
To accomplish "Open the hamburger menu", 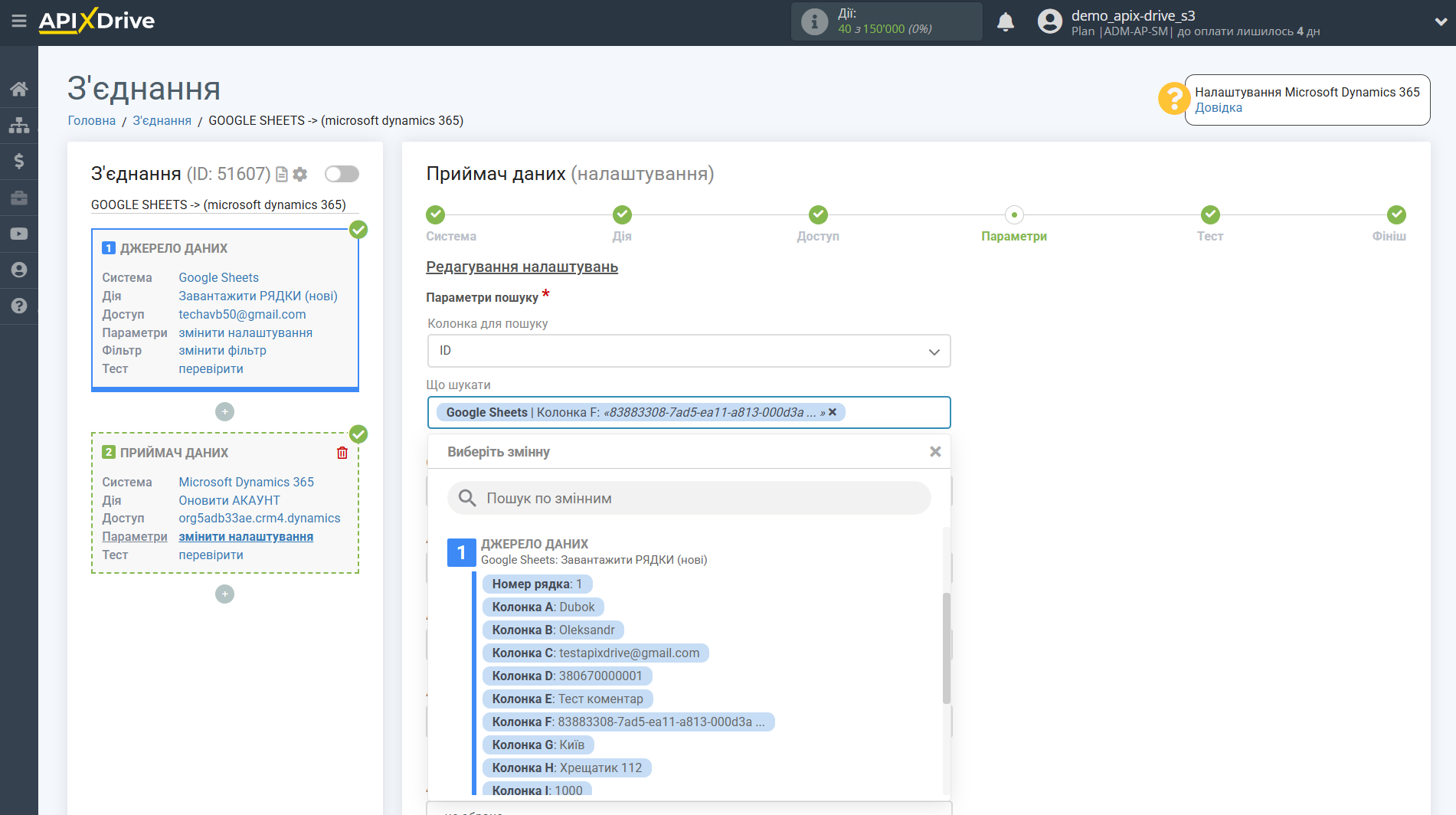I will 19,21.
